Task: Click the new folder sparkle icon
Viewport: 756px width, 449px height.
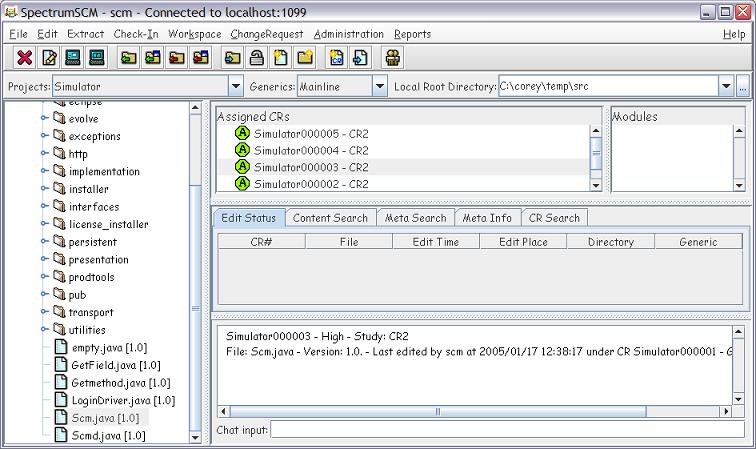Action: [x=305, y=58]
